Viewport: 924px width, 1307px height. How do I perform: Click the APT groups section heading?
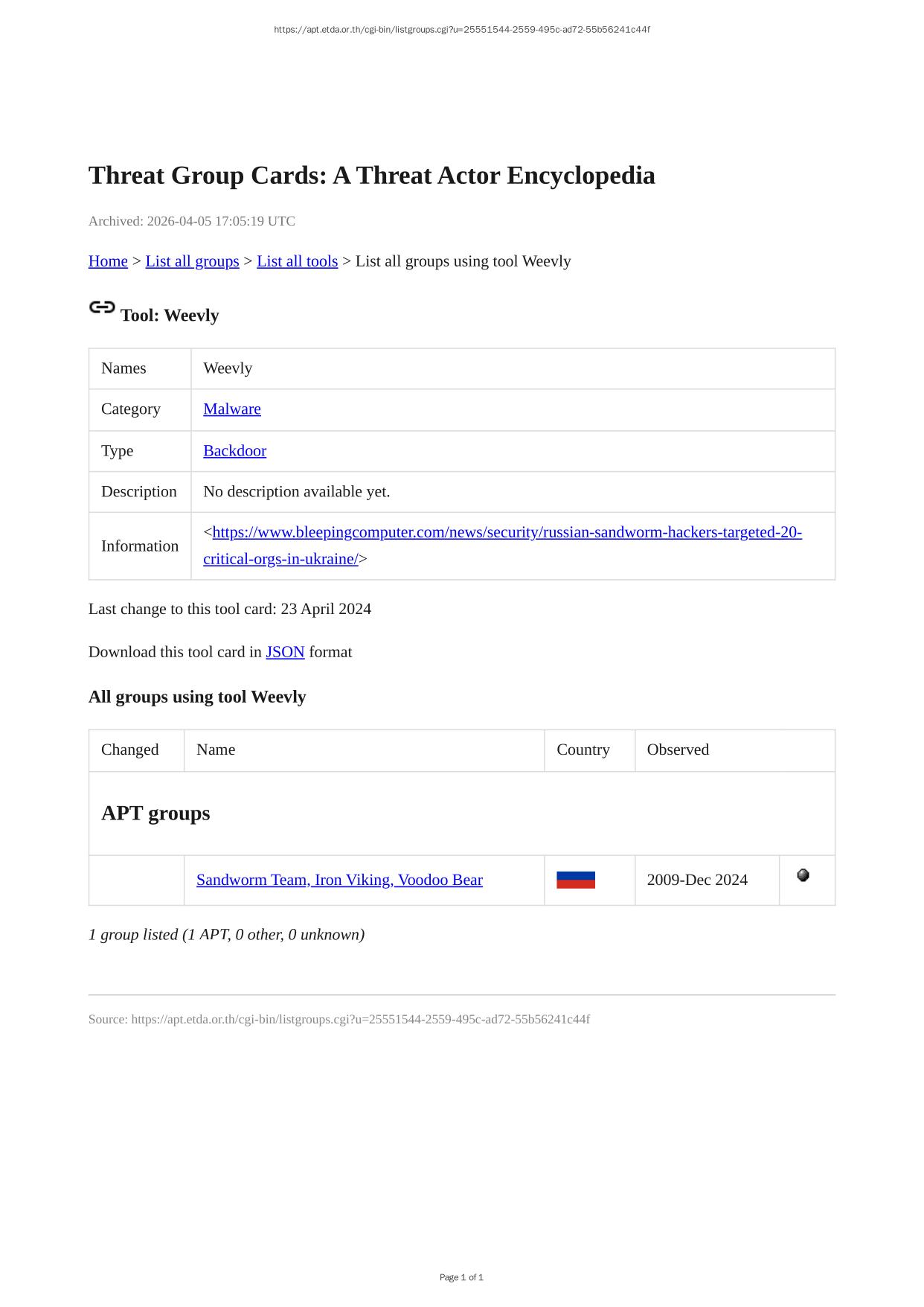click(155, 813)
